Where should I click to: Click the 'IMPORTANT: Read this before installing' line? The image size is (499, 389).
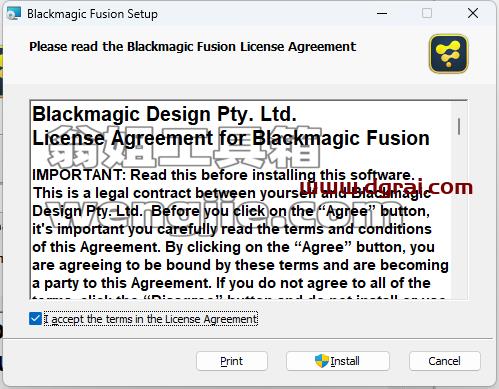[223, 175]
